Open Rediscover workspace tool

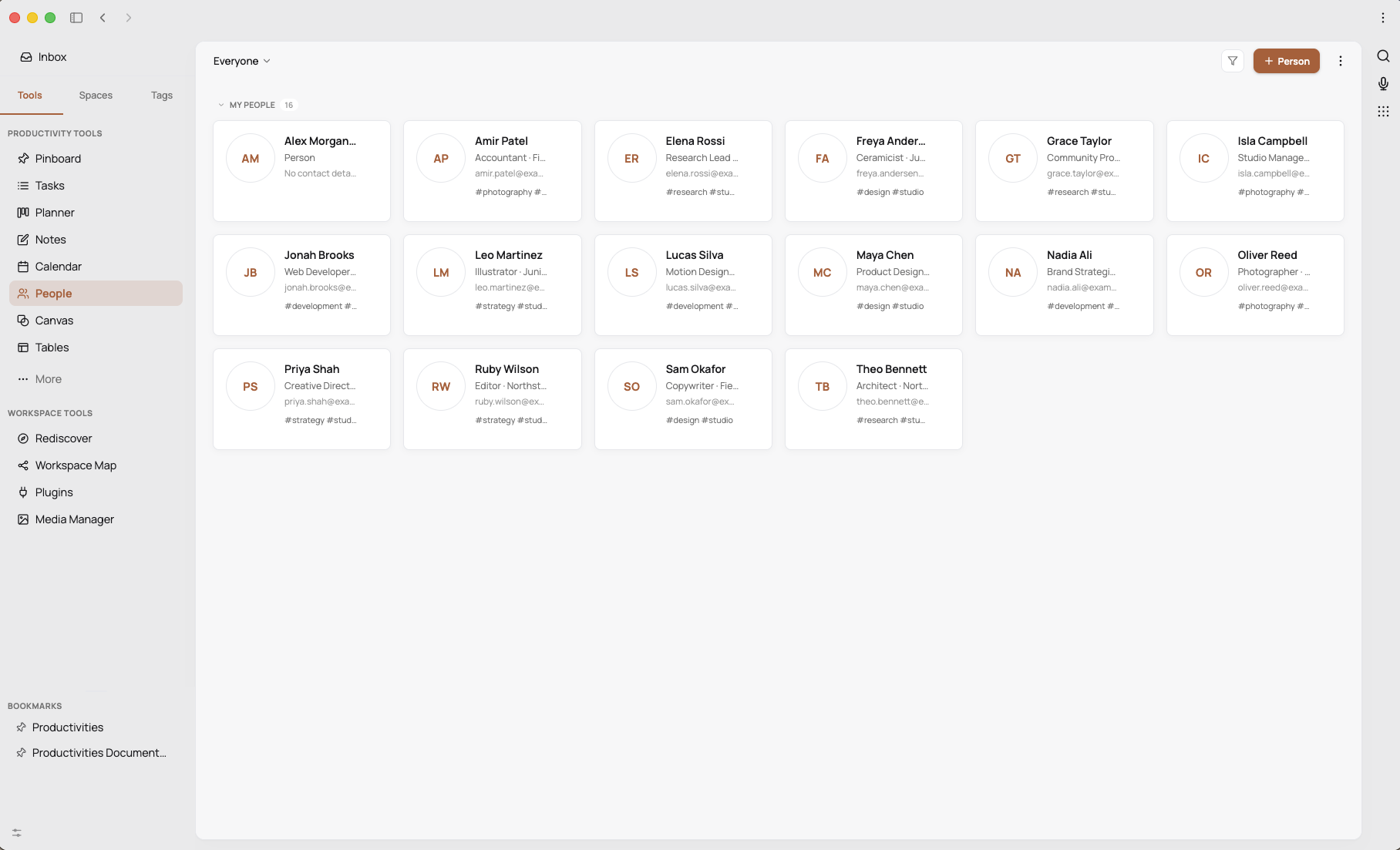click(x=96, y=438)
